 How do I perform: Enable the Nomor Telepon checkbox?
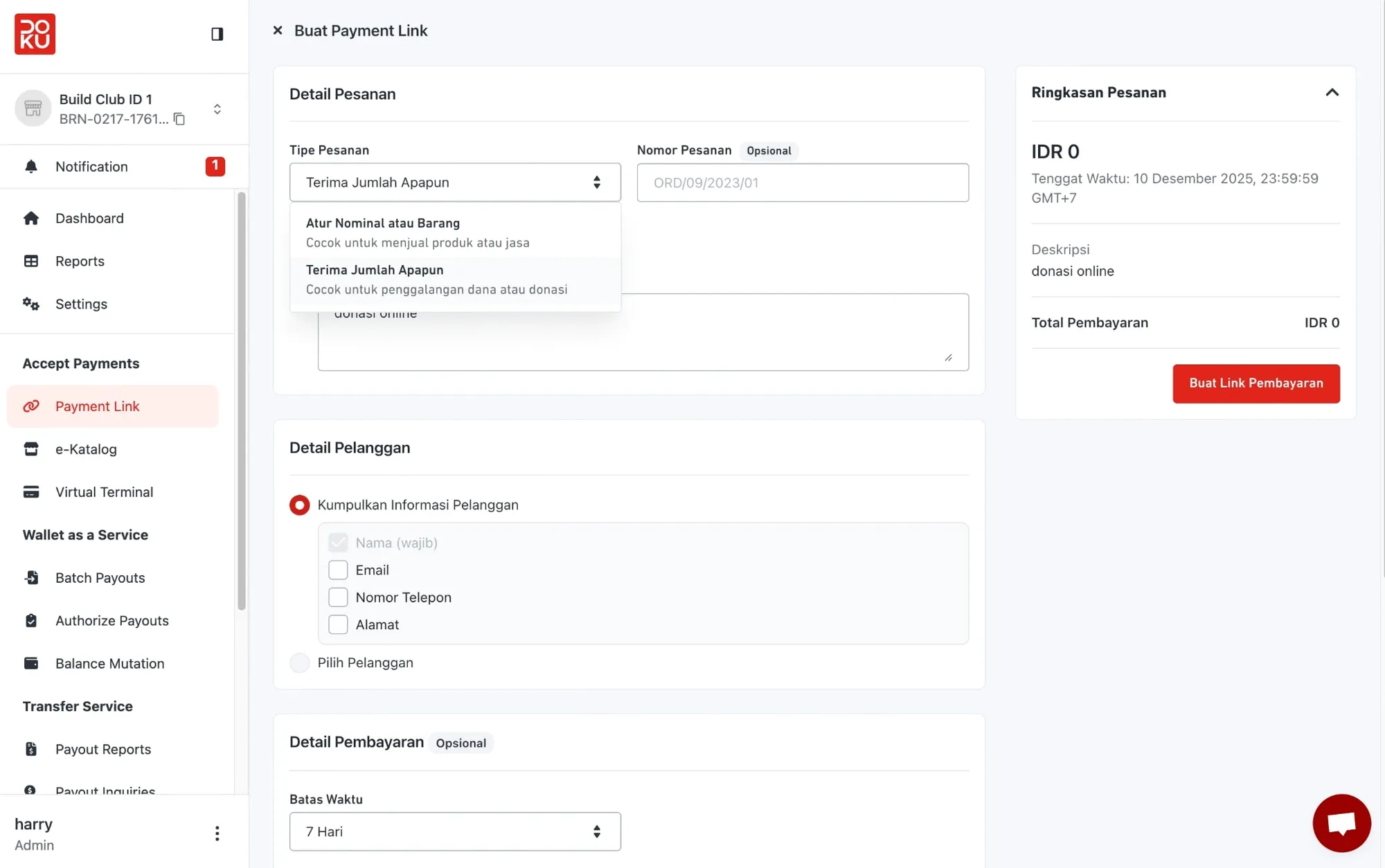(338, 597)
